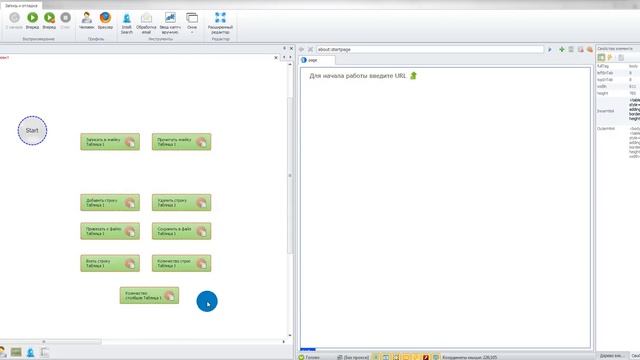640x360 pixels.
Task: Click the lightning icon in properties panel
Action: 610,58
